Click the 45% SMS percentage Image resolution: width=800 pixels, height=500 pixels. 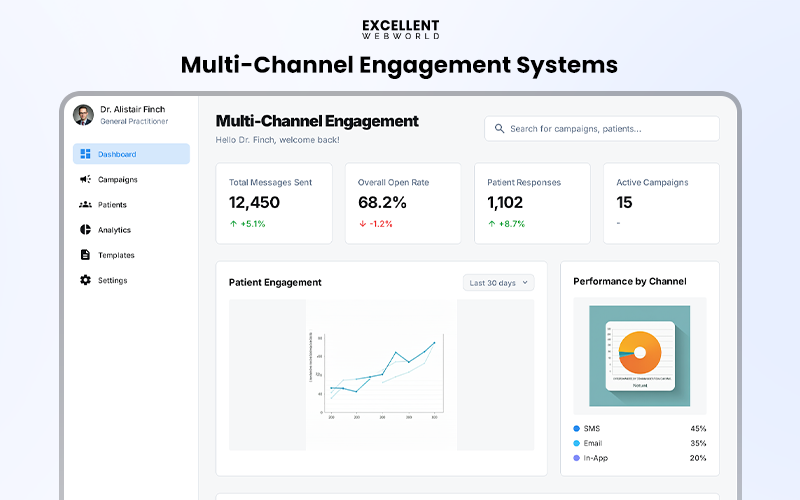click(x=698, y=429)
